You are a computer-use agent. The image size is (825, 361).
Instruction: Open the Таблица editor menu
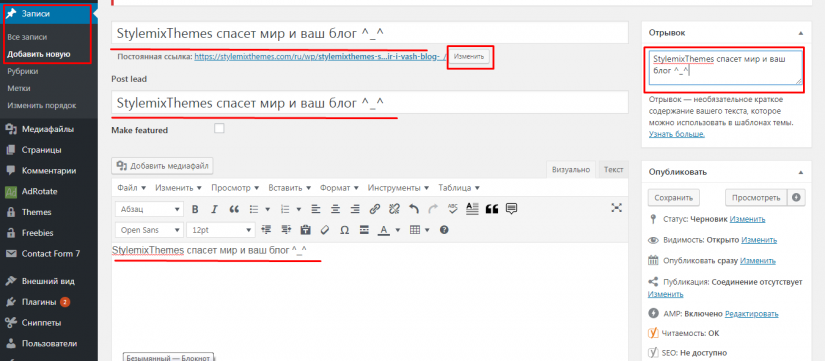tap(459, 188)
